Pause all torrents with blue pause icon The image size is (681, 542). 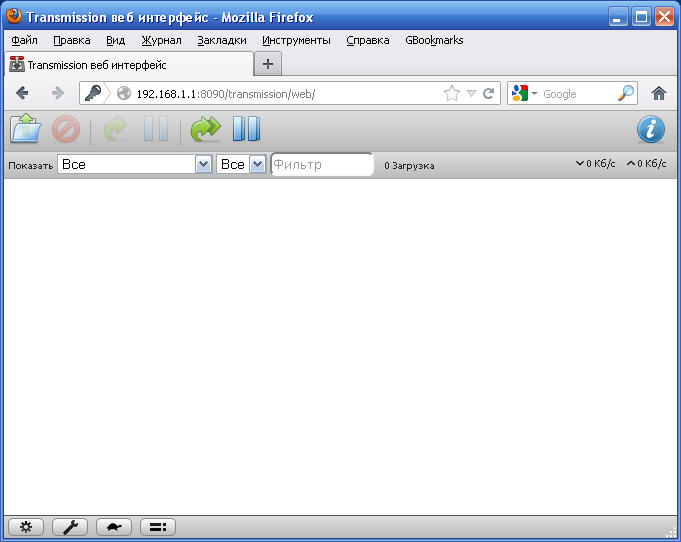pyautogui.click(x=246, y=130)
